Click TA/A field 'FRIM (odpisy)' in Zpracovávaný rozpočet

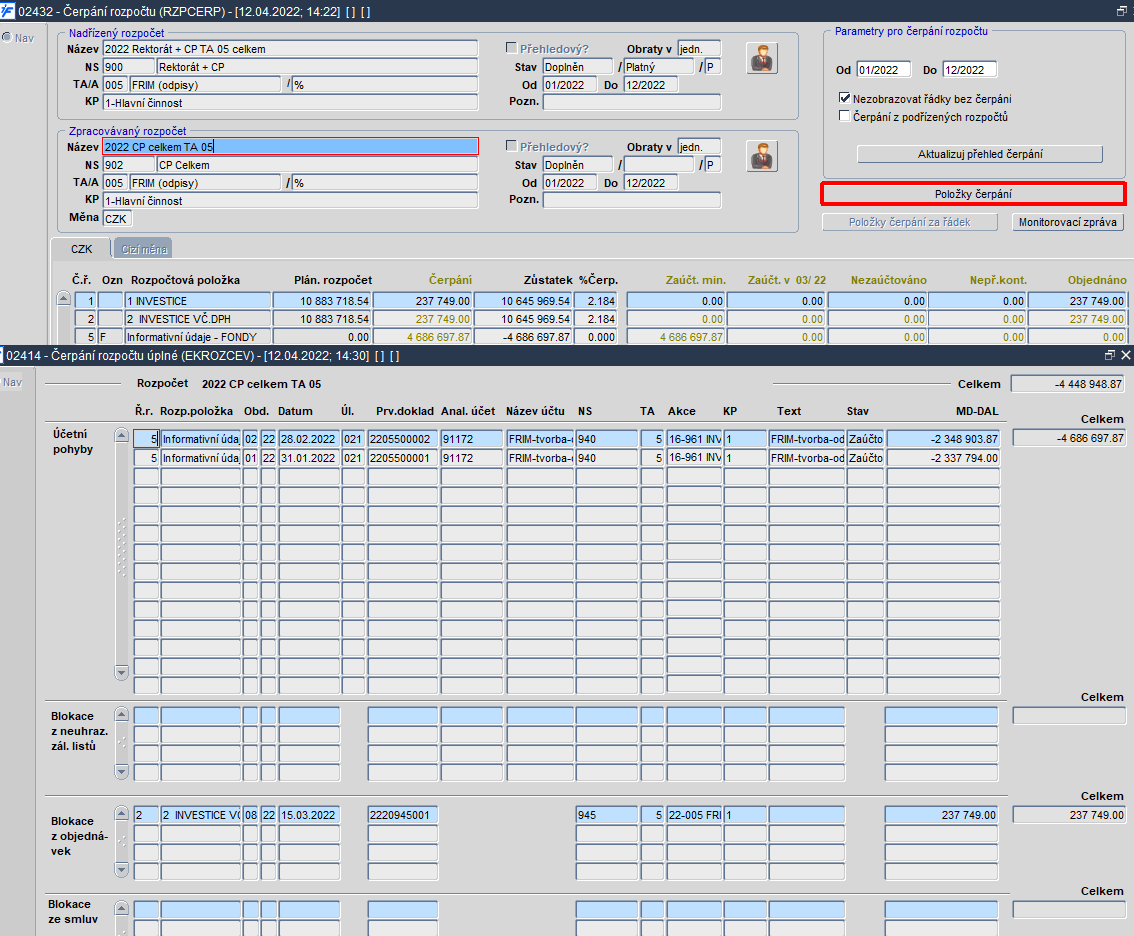(x=205, y=183)
